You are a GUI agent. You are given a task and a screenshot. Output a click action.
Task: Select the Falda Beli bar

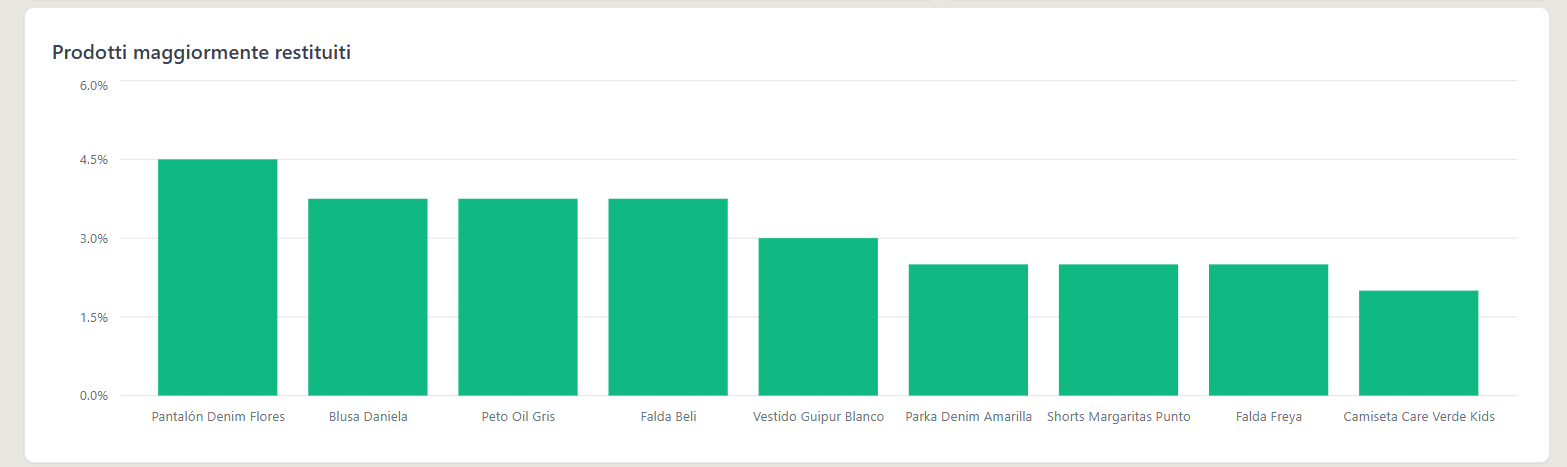[x=668, y=297]
